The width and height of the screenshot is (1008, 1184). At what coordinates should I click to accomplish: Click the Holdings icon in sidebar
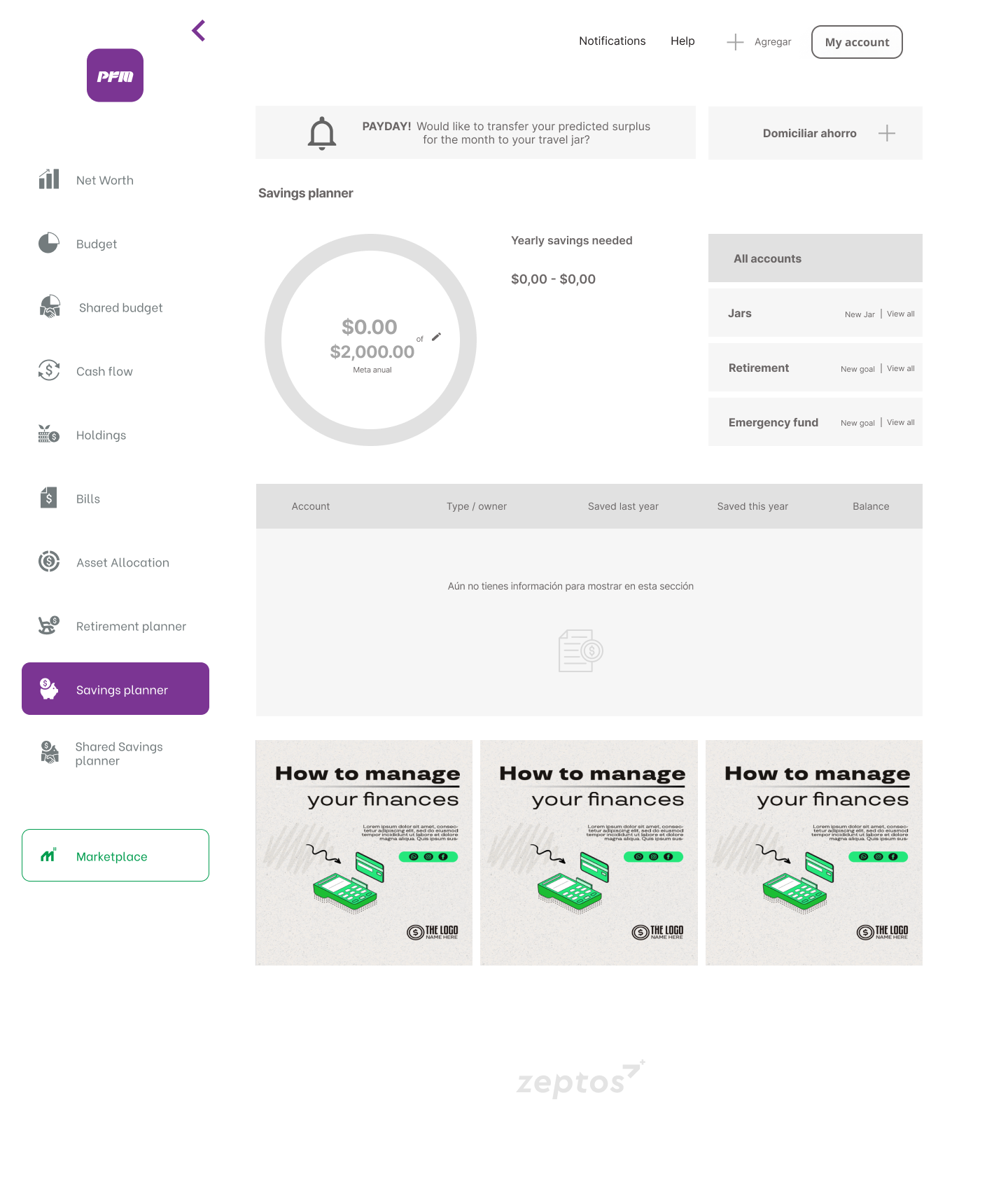pos(49,434)
